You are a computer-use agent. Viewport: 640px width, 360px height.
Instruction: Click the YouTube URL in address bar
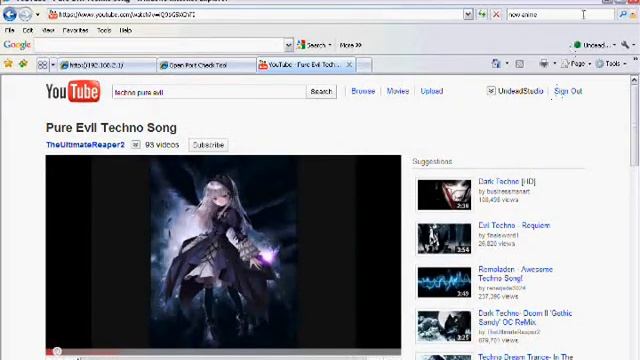(127, 15)
